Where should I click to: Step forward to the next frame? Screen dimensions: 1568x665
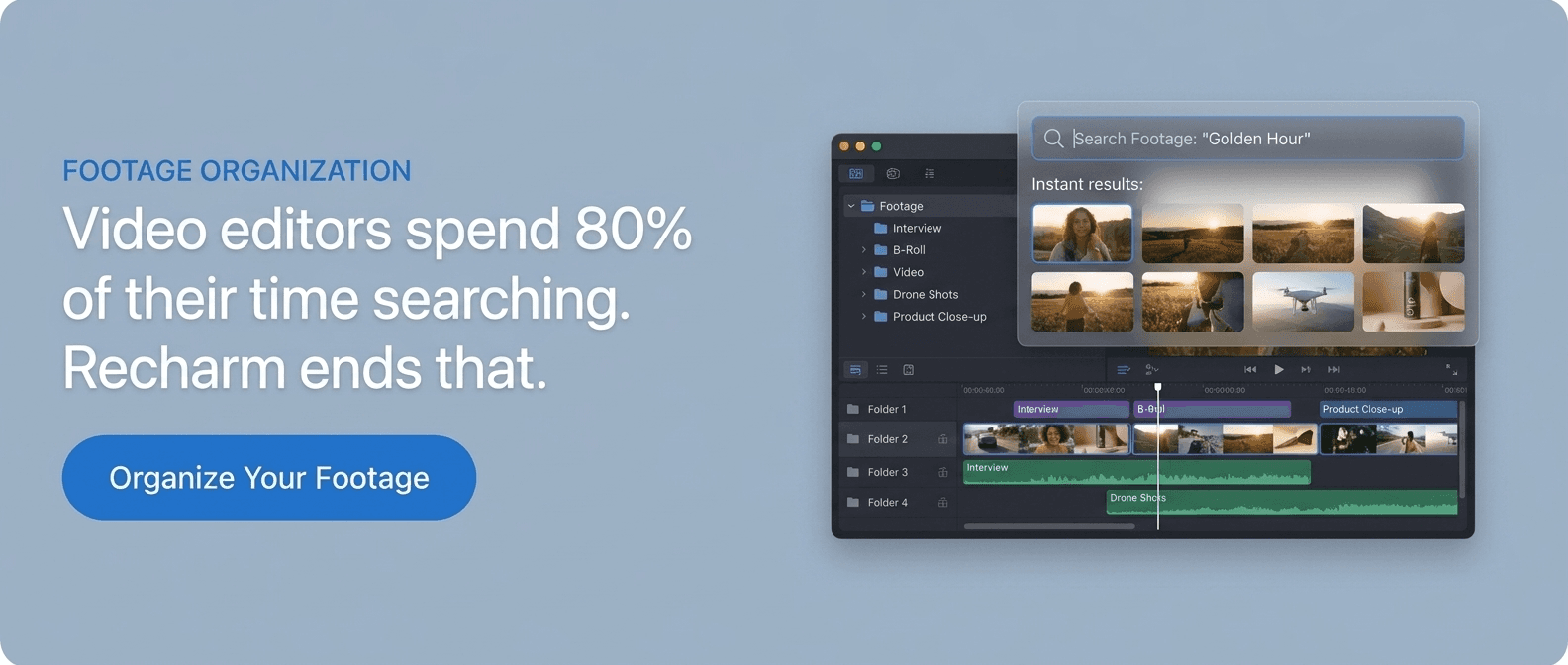(1306, 370)
